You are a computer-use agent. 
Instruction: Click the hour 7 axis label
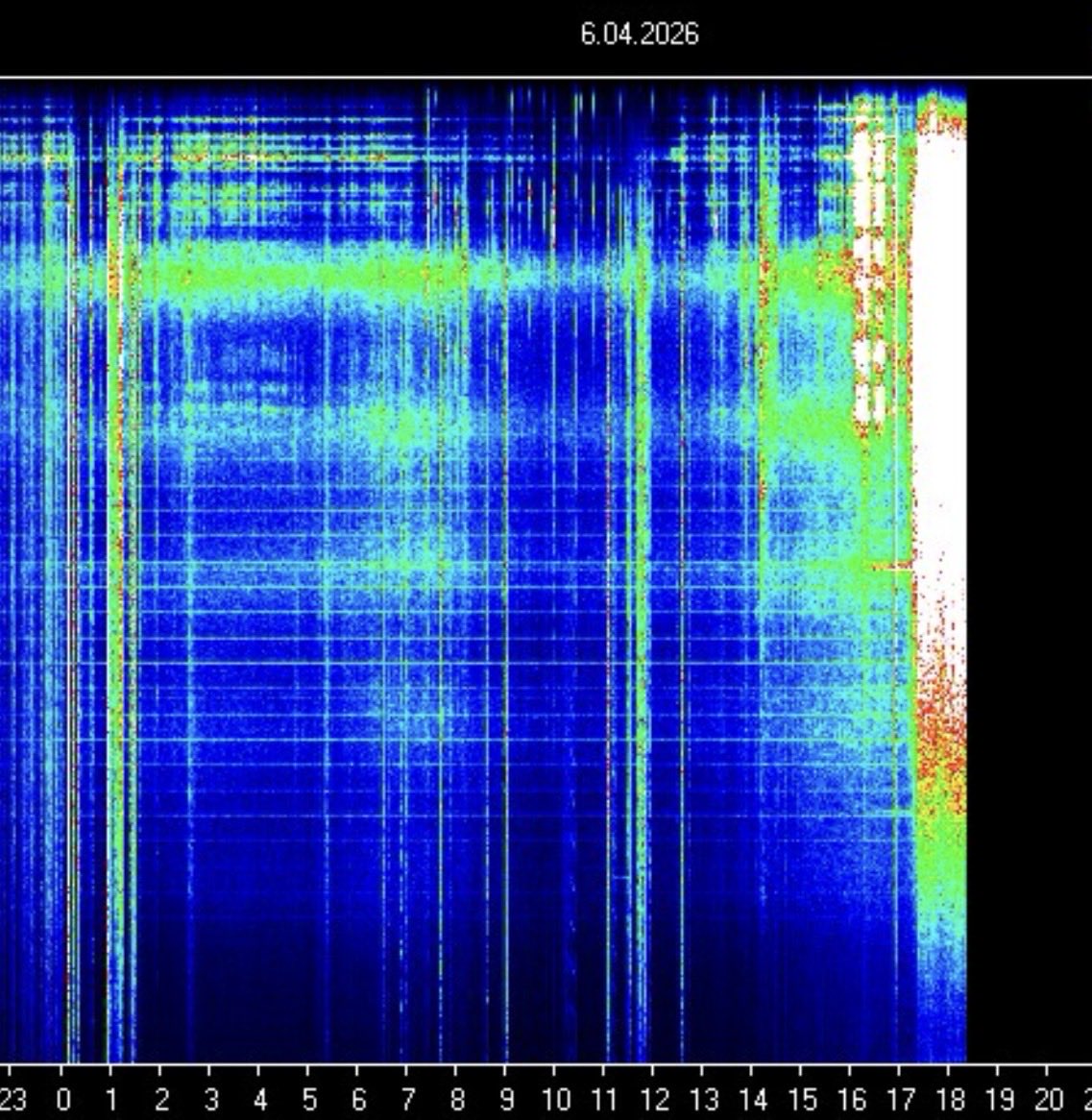[408, 1099]
